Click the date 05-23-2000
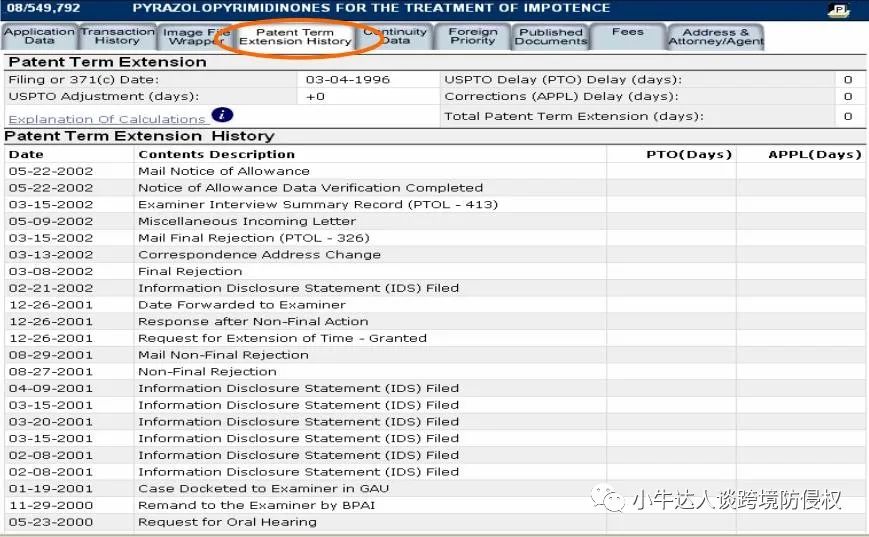869x537 pixels. [x=51, y=522]
